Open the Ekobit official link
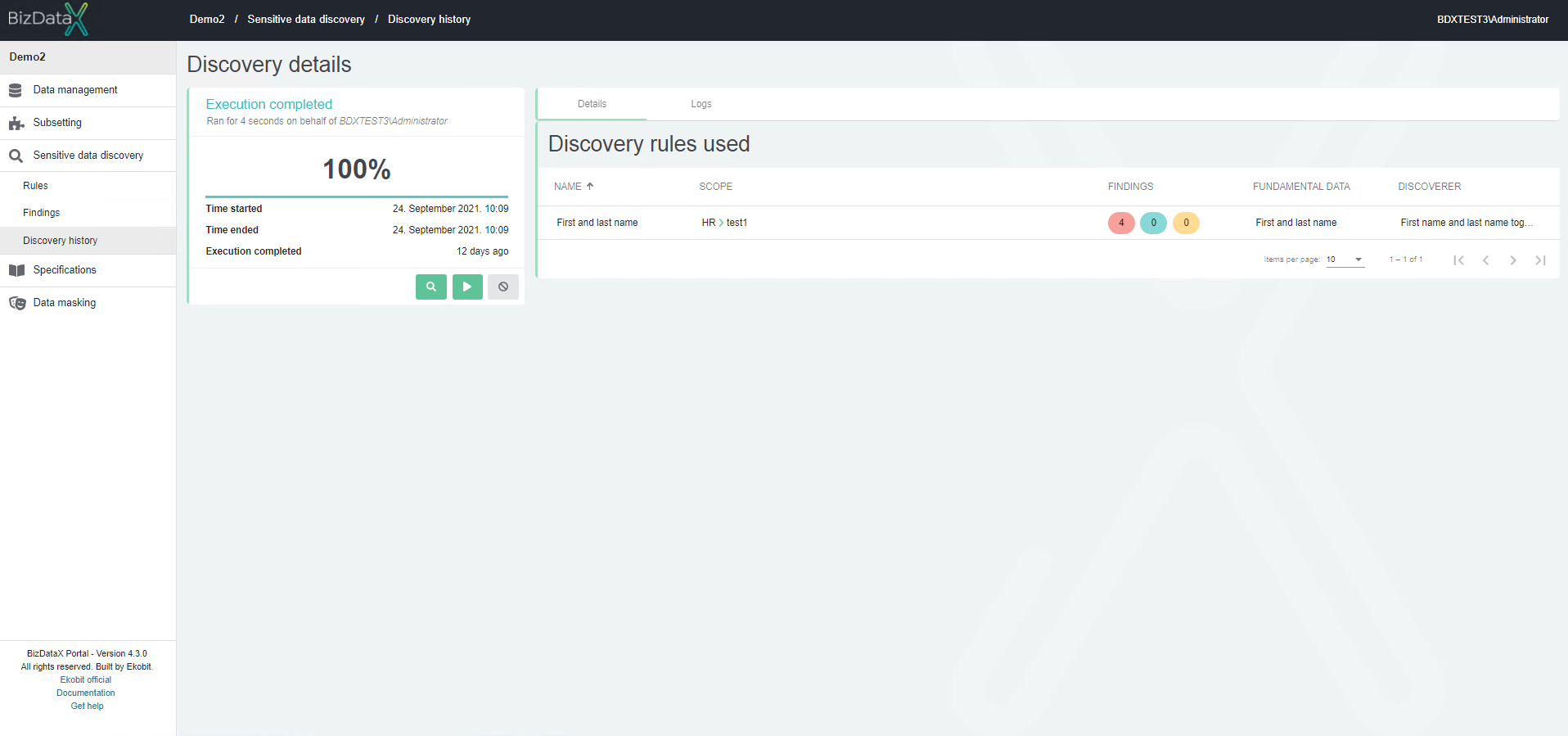 point(86,680)
